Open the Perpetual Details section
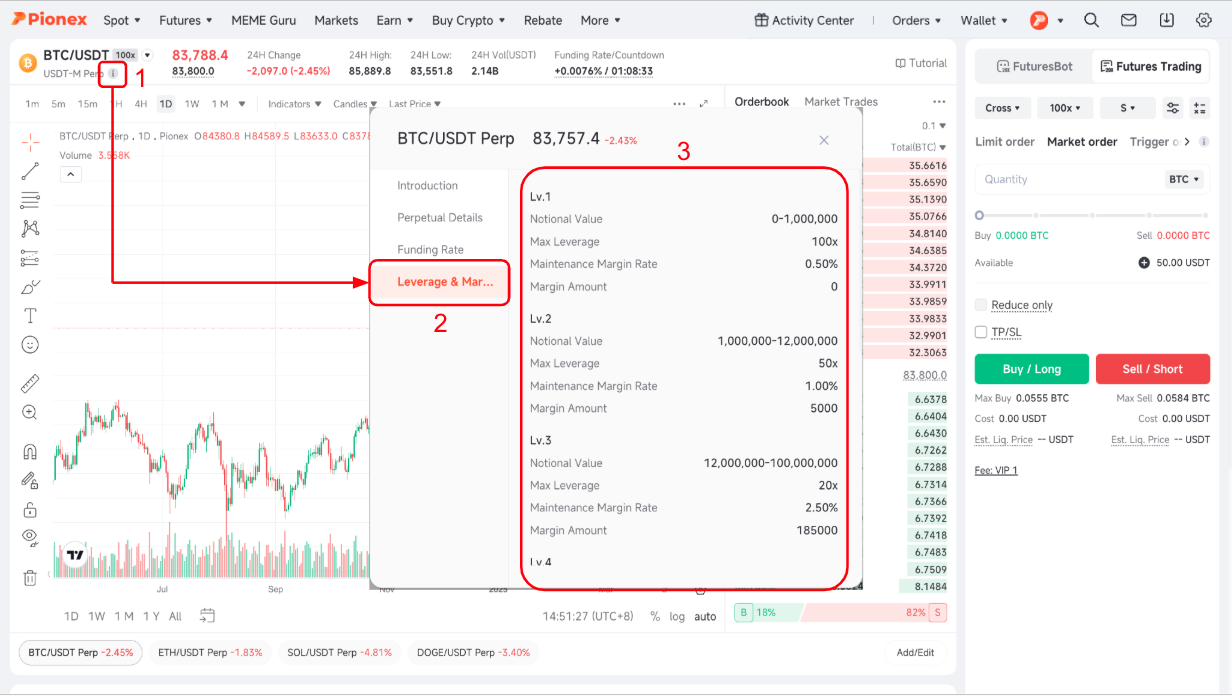The height and width of the screenshot is (696, 1232). tap(440, 218)
